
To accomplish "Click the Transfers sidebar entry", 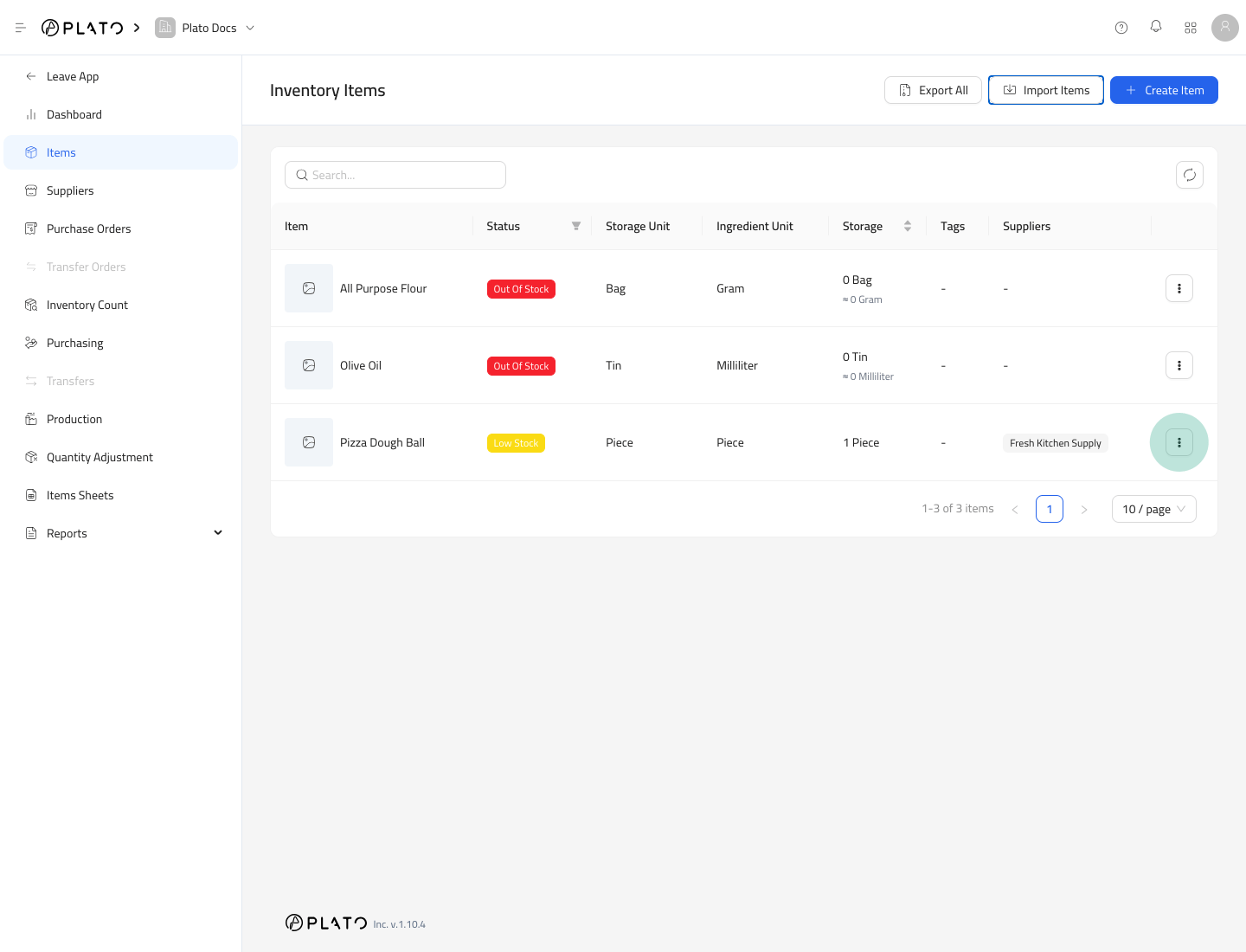I will point(121,381).
